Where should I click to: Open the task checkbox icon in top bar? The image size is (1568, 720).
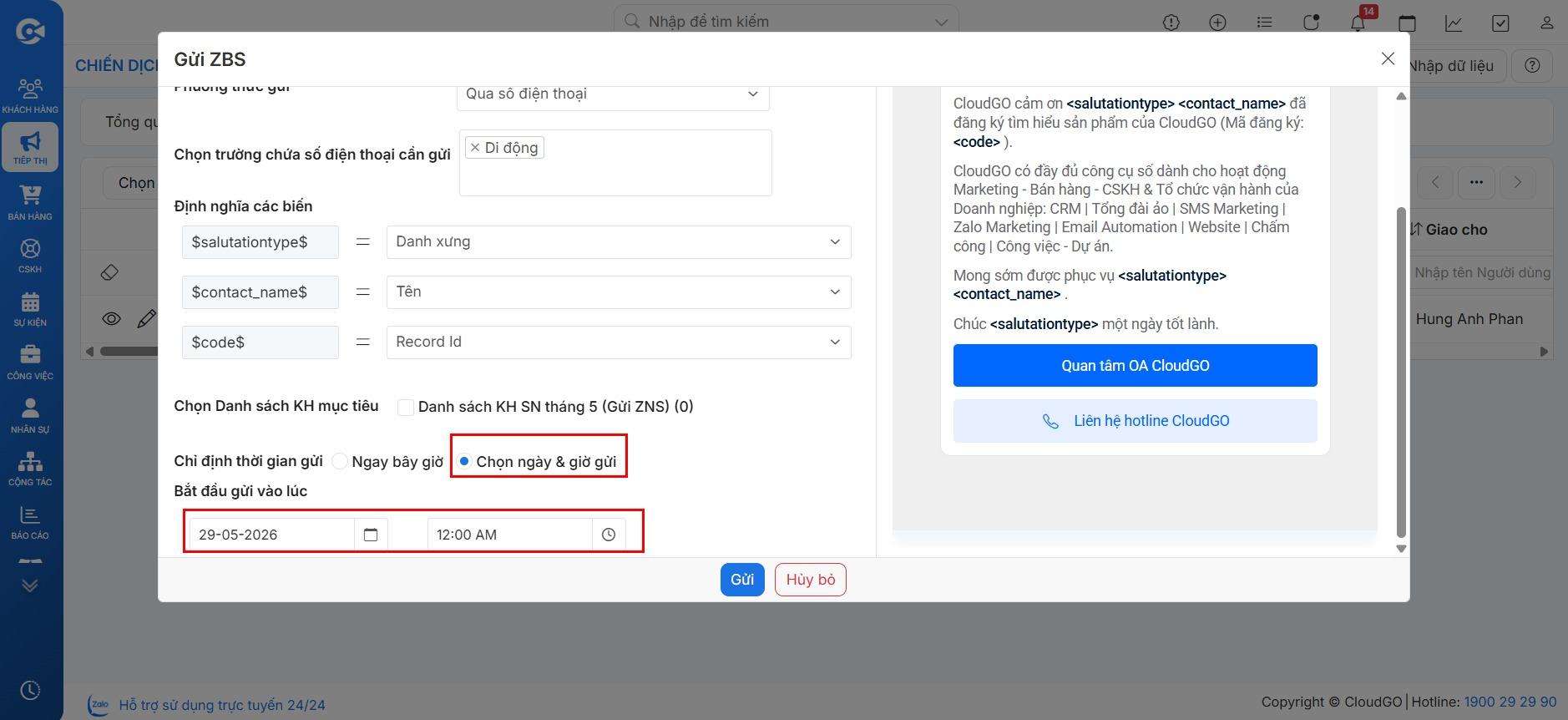click(1500, 23)
